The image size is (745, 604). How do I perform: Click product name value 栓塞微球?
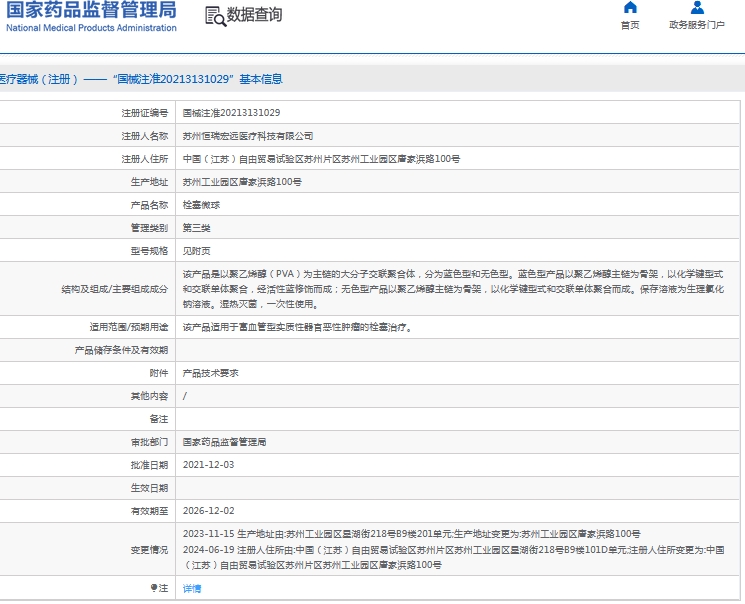(201, 205)
